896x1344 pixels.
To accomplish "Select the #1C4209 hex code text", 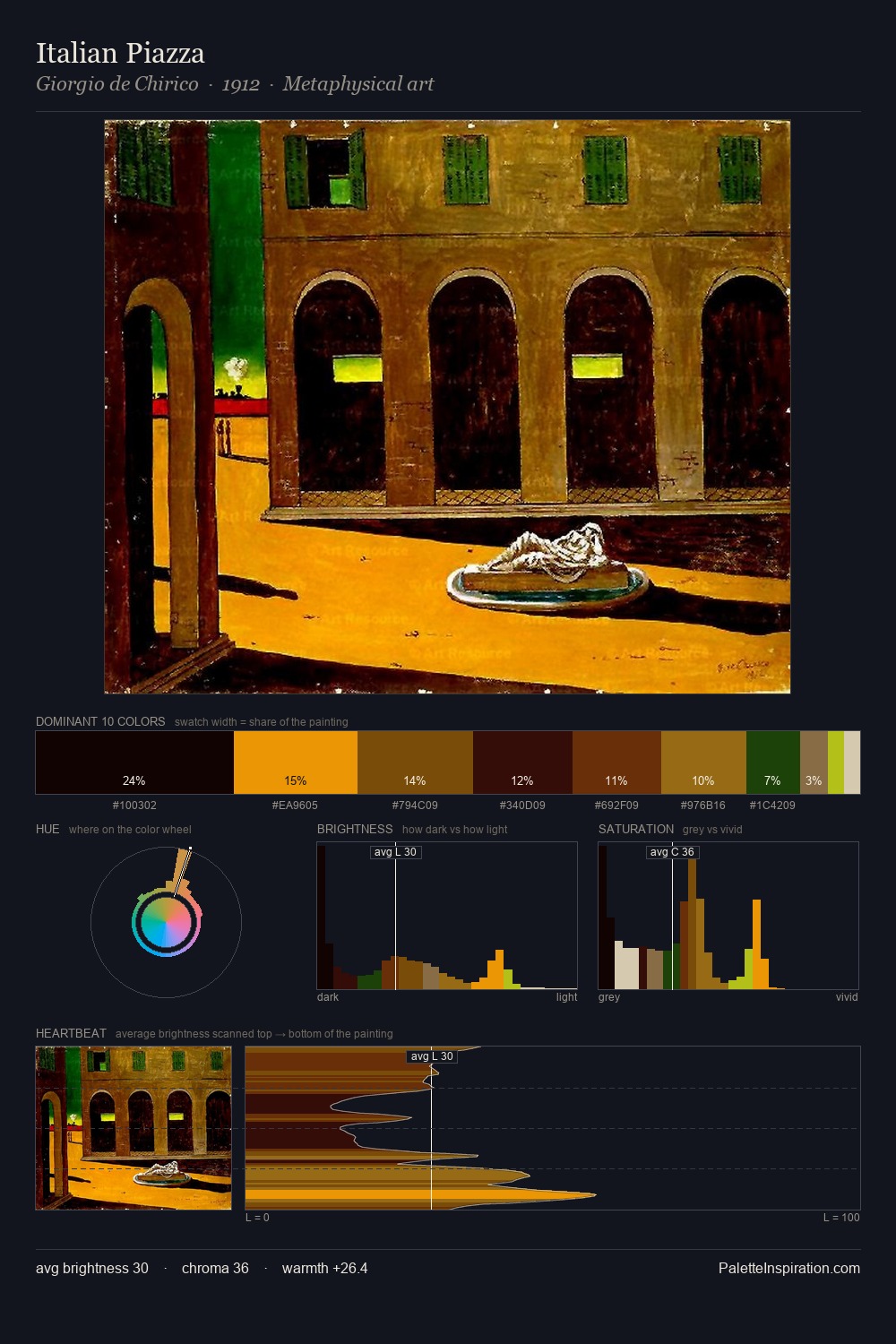I will tap(772, 806).
